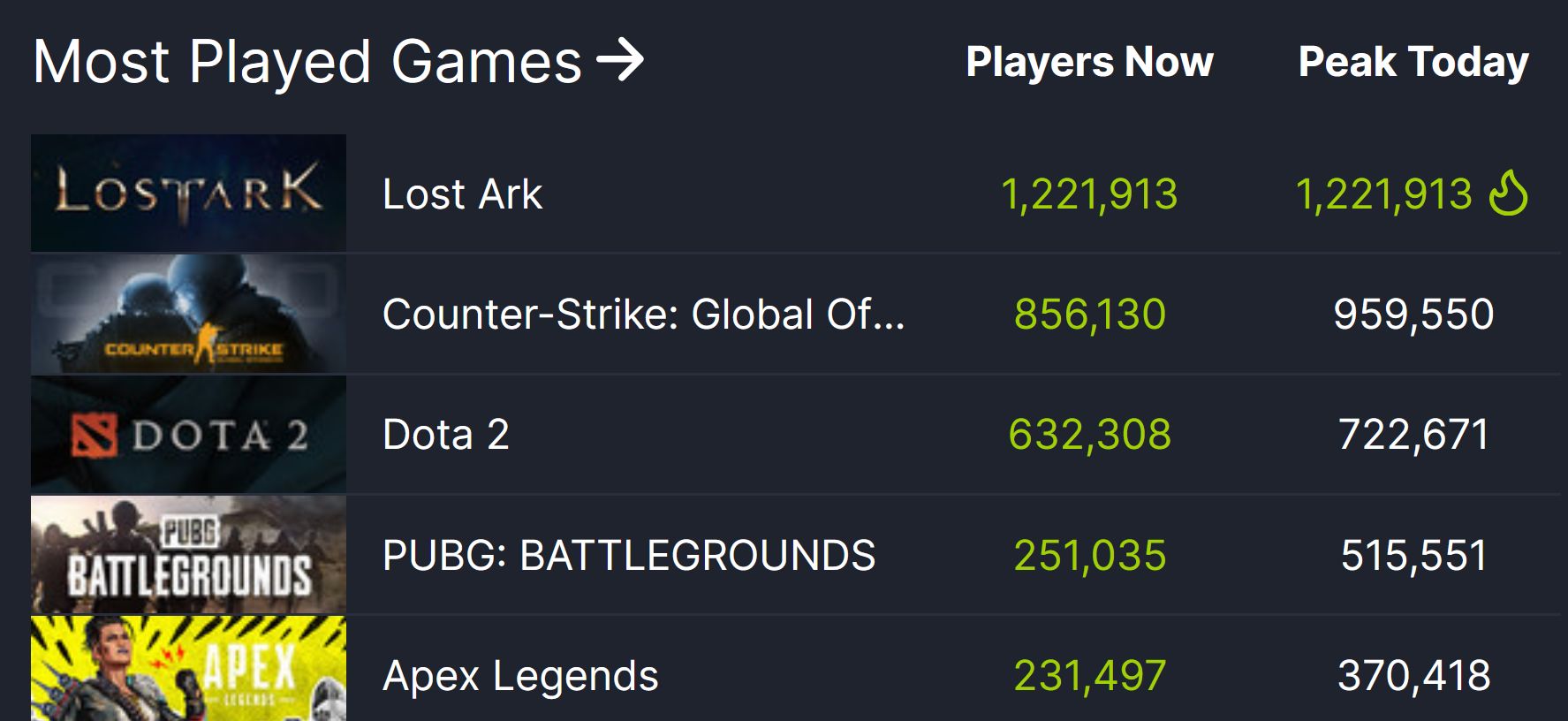Open the Lost Ark title link
Viewport: 1568px width, 721px height.
coord(462,194)
